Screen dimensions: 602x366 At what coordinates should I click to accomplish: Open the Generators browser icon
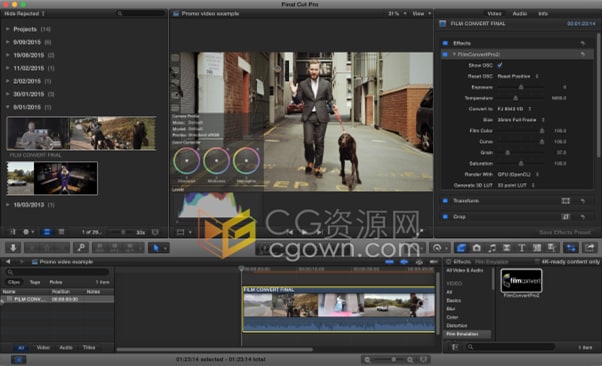(537, 248)
